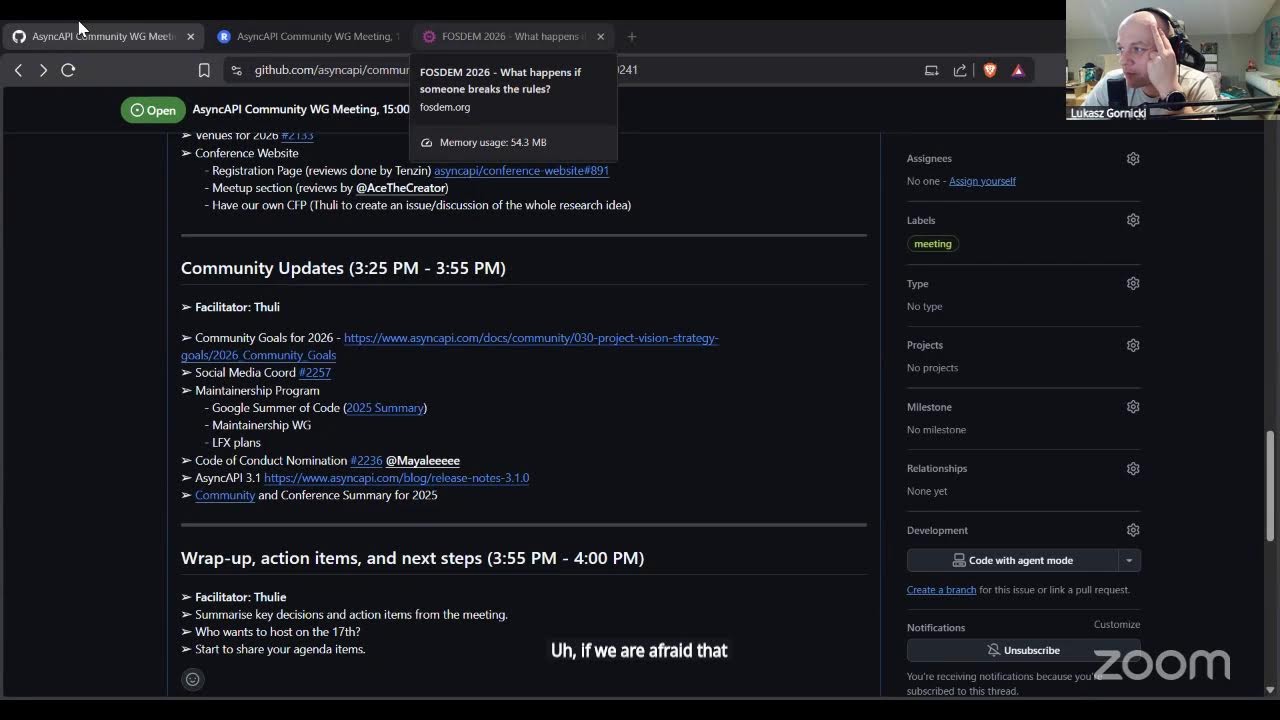The height and width of the screenshot is (720, 1280).
Task: Customize notification settings
Action: tap(1117, 624)
